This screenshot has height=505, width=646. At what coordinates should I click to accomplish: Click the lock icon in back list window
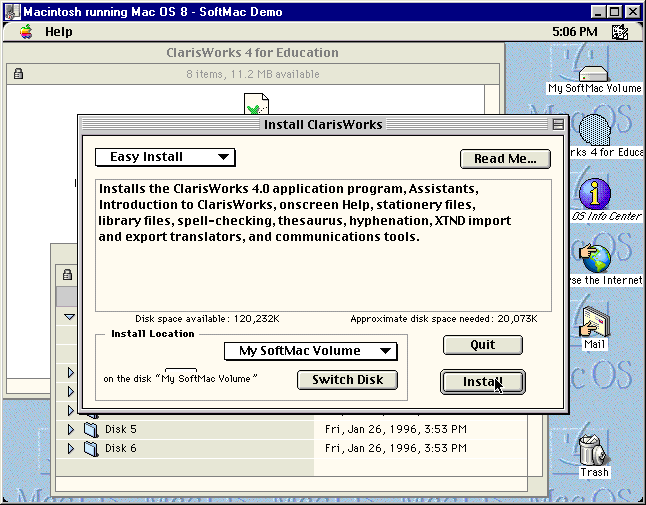68,274
